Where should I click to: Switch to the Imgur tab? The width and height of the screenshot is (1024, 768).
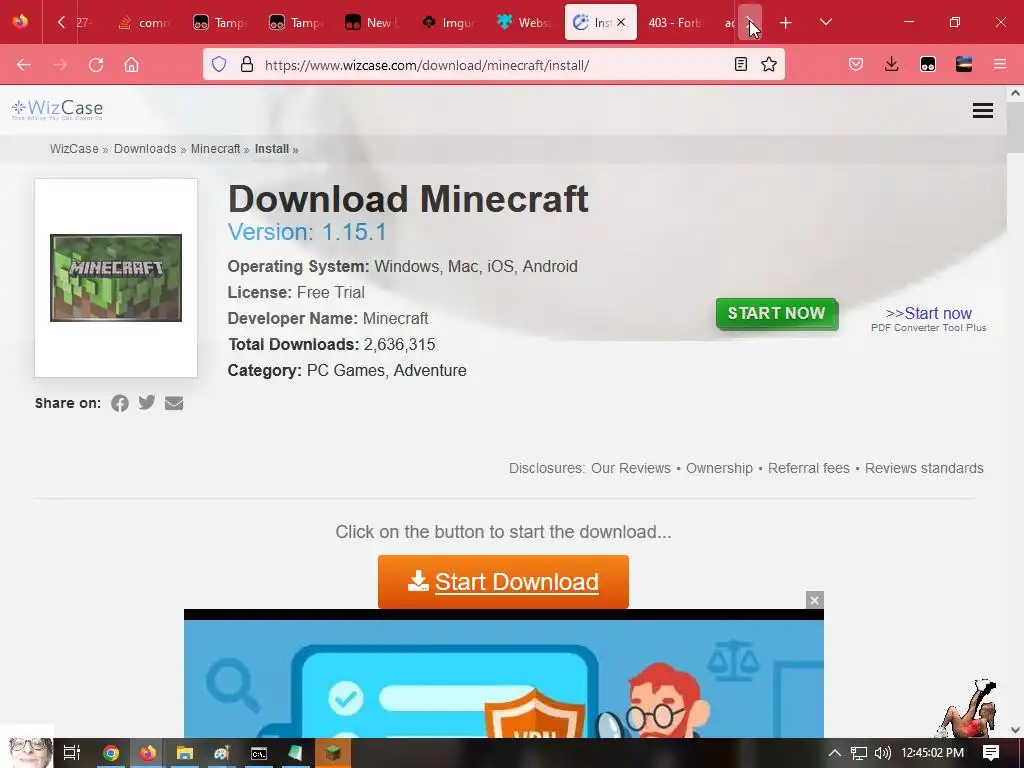(x=449, y=23)
